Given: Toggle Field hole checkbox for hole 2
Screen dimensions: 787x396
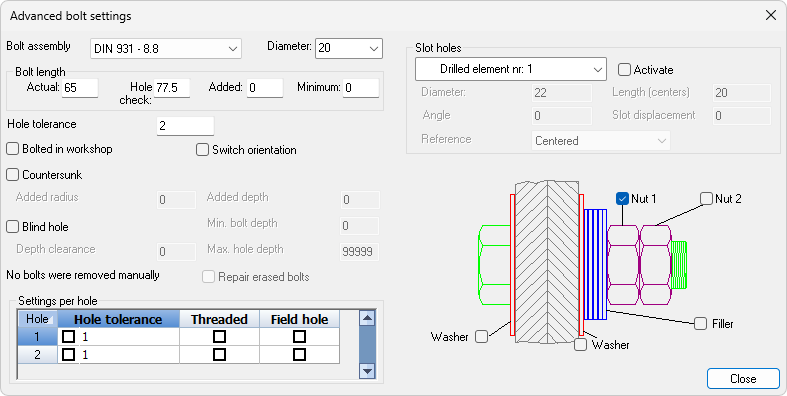Looking at the screenshot, I should [299, 354].
